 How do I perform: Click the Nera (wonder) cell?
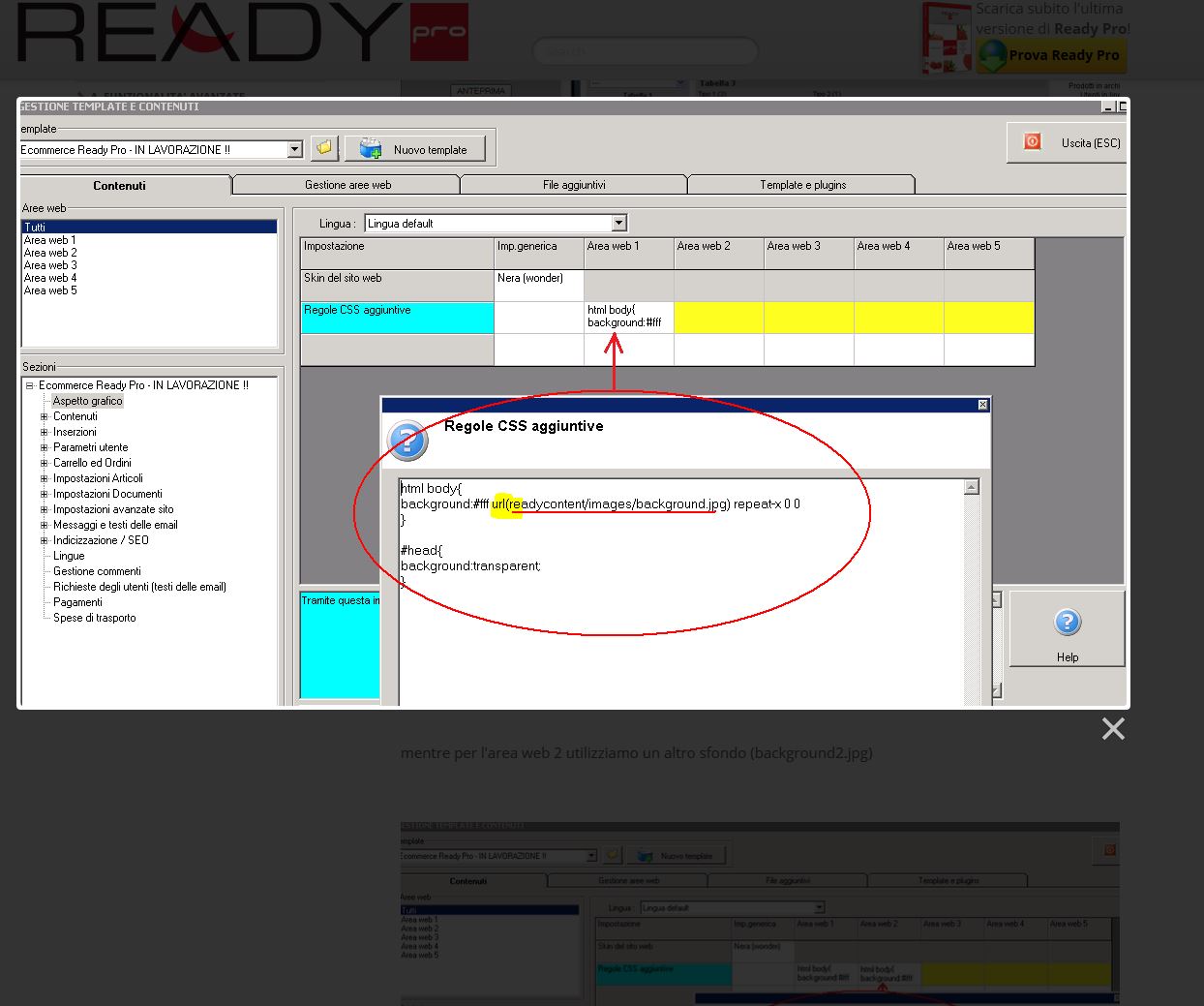(x=539, y=286)
